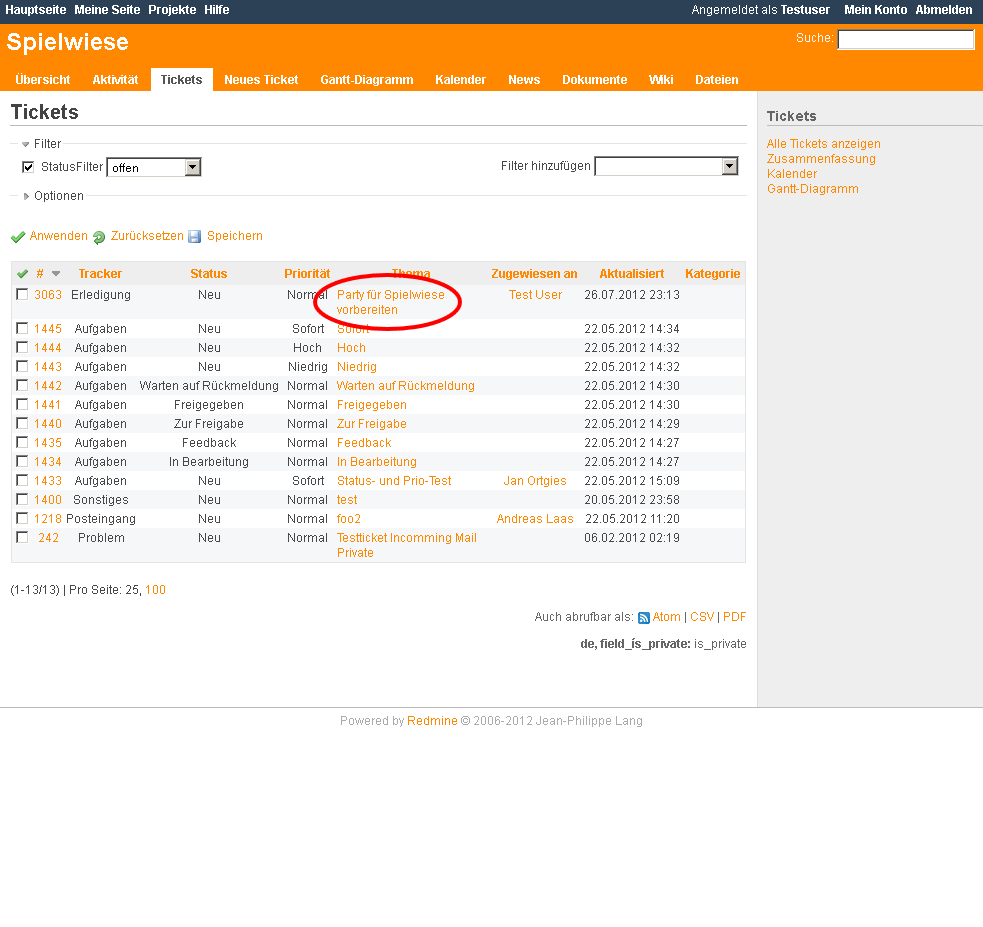Open the Neues Ticket tab

click(x=261, y=80)
